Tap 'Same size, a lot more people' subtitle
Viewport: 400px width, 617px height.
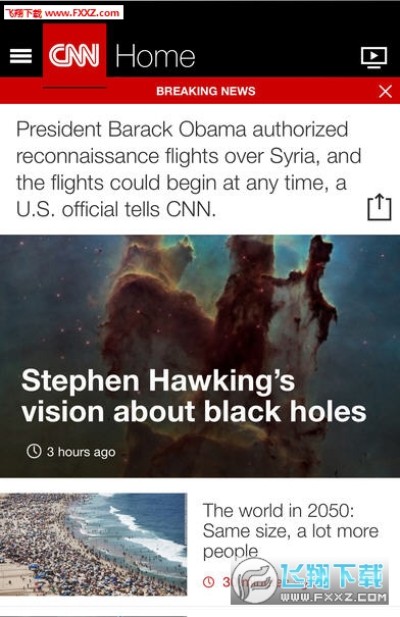290,541
